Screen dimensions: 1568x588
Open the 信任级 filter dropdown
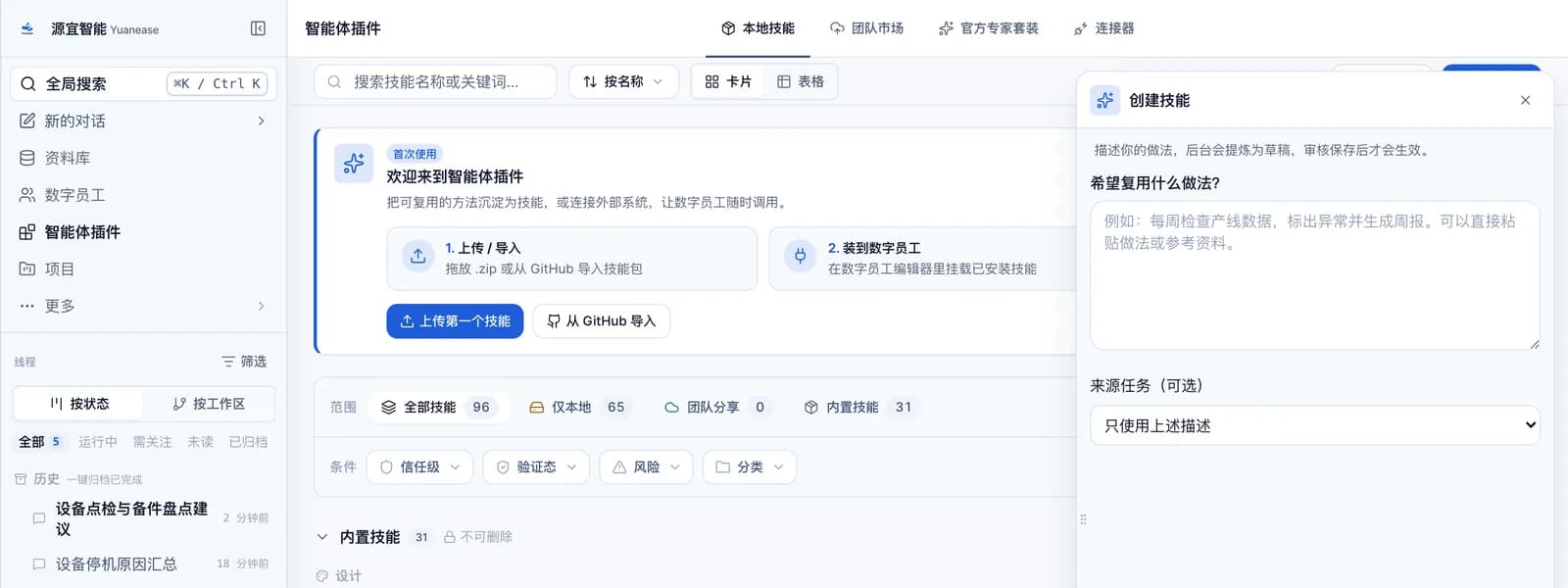point(420,467)
